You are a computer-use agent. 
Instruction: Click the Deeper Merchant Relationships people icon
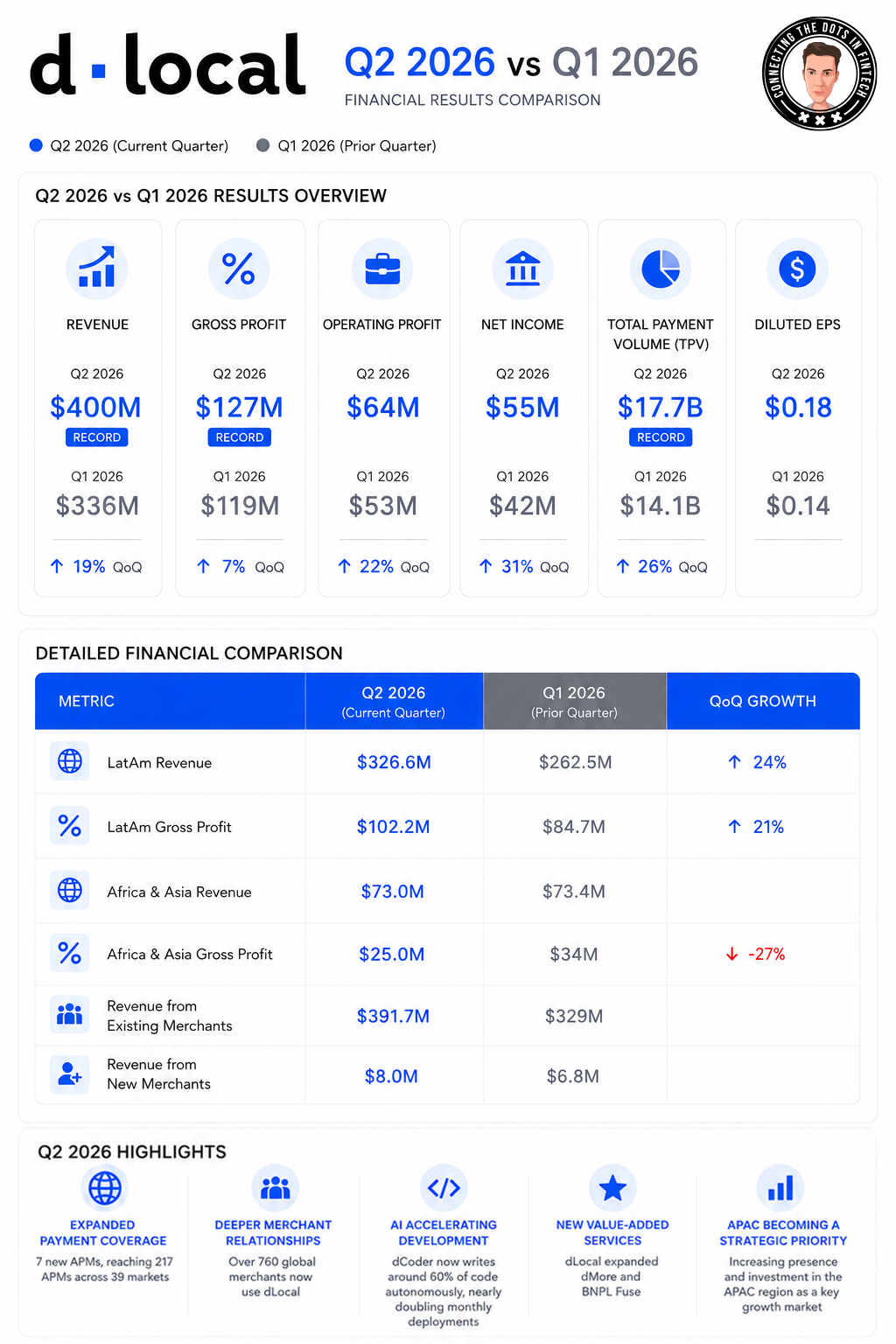point(275,1188)
